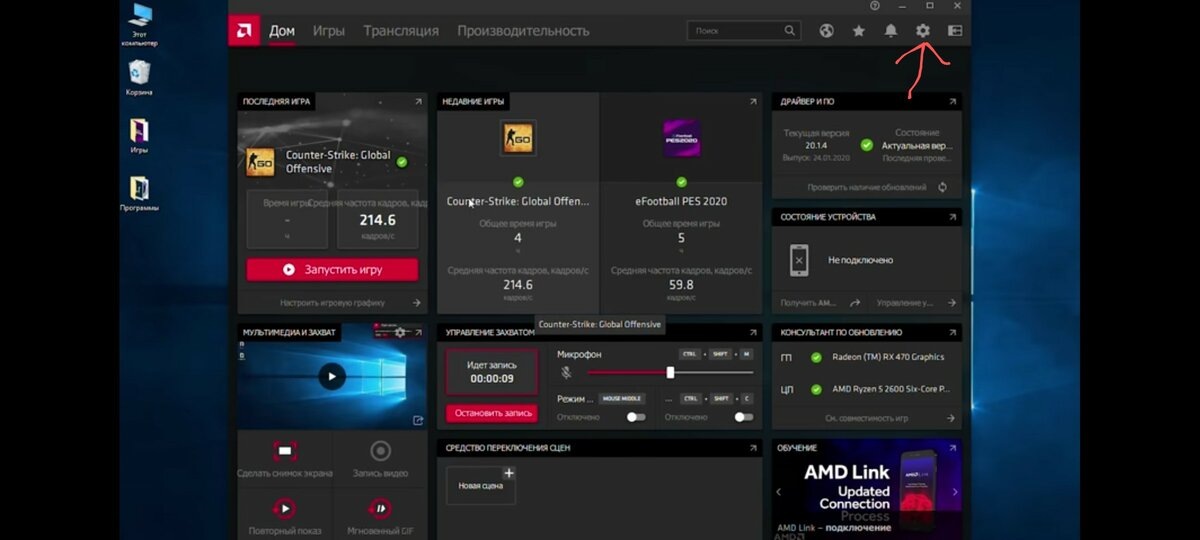Viewport: 1200px width, 540px height.
Task: Open the web browser globe icon
Action: [827, 31]
